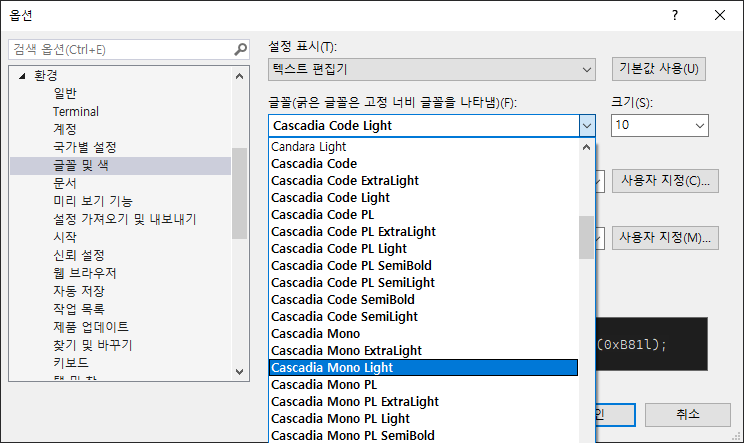Choose Cascadia Mono PL SemiBold font
Viewport: 744px width, 443px height.
(423, 435)
